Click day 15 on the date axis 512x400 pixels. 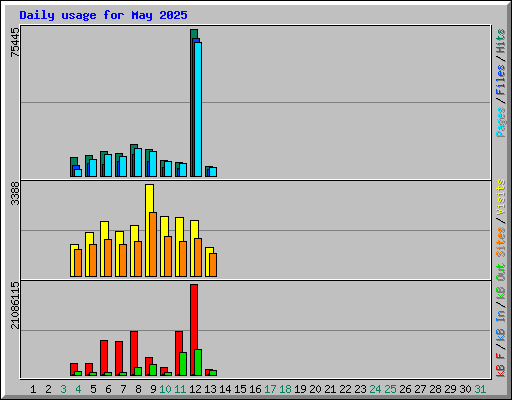[240, 389]
